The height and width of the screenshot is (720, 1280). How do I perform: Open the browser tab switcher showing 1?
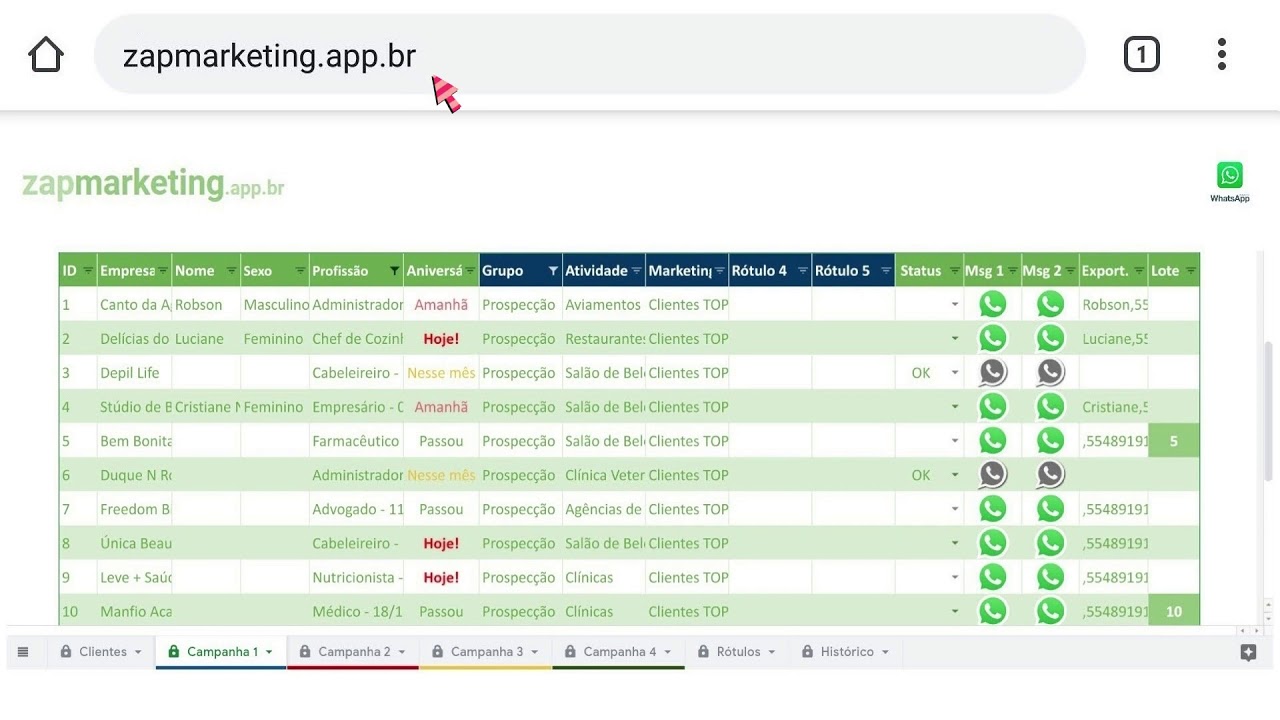(1142, 54)
